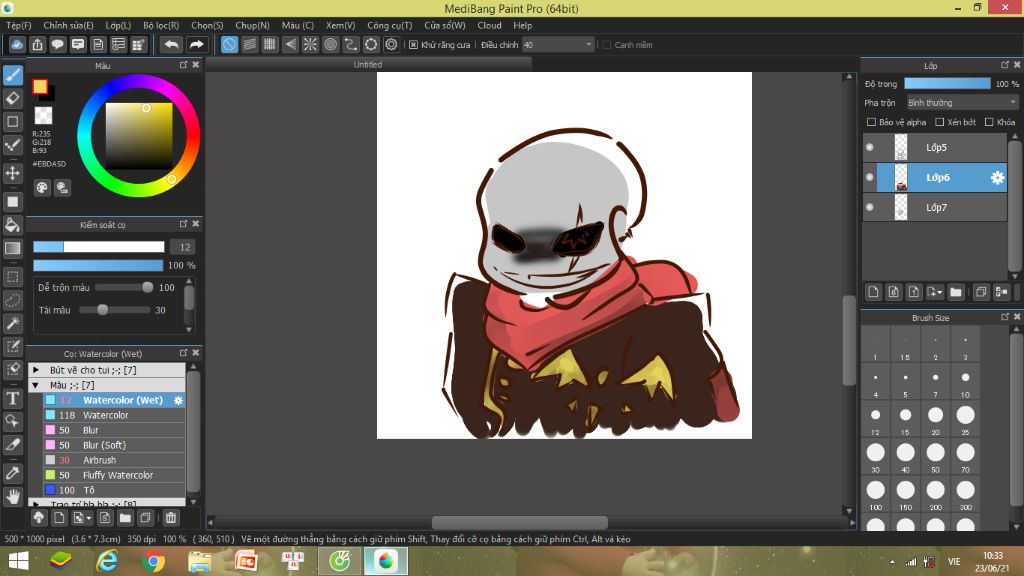This screenshot has width=1024, height=576.
Task: Enable circle snap guide
Action: tap(330, 44)
